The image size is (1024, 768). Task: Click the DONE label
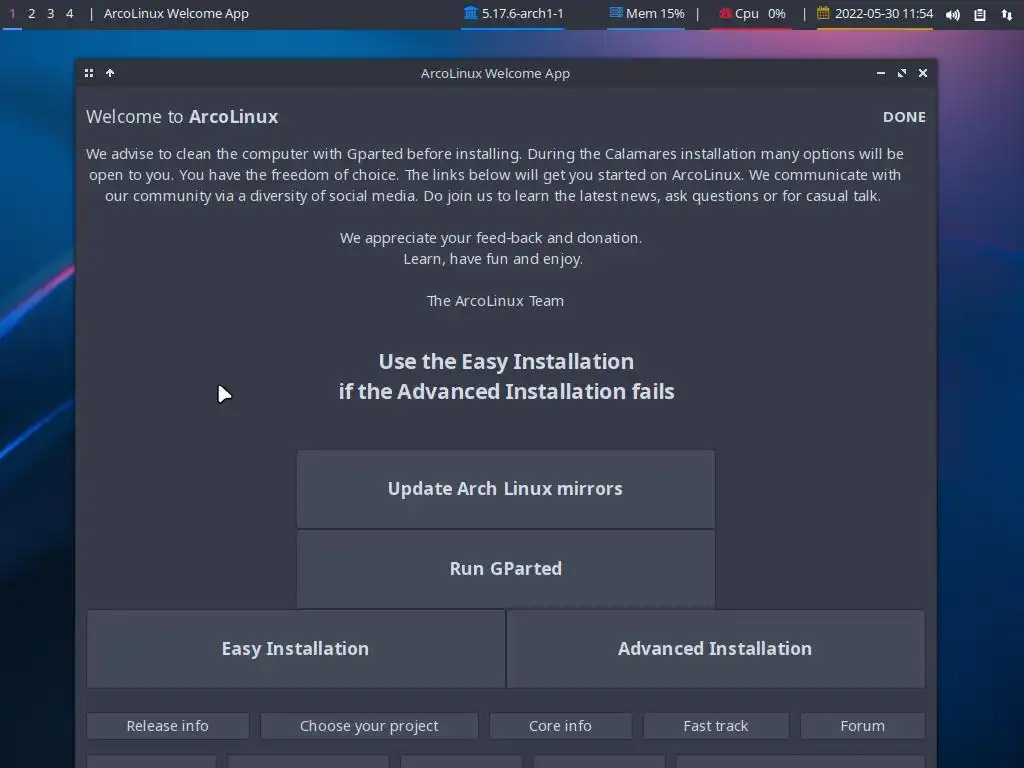(x=904, y=117)
